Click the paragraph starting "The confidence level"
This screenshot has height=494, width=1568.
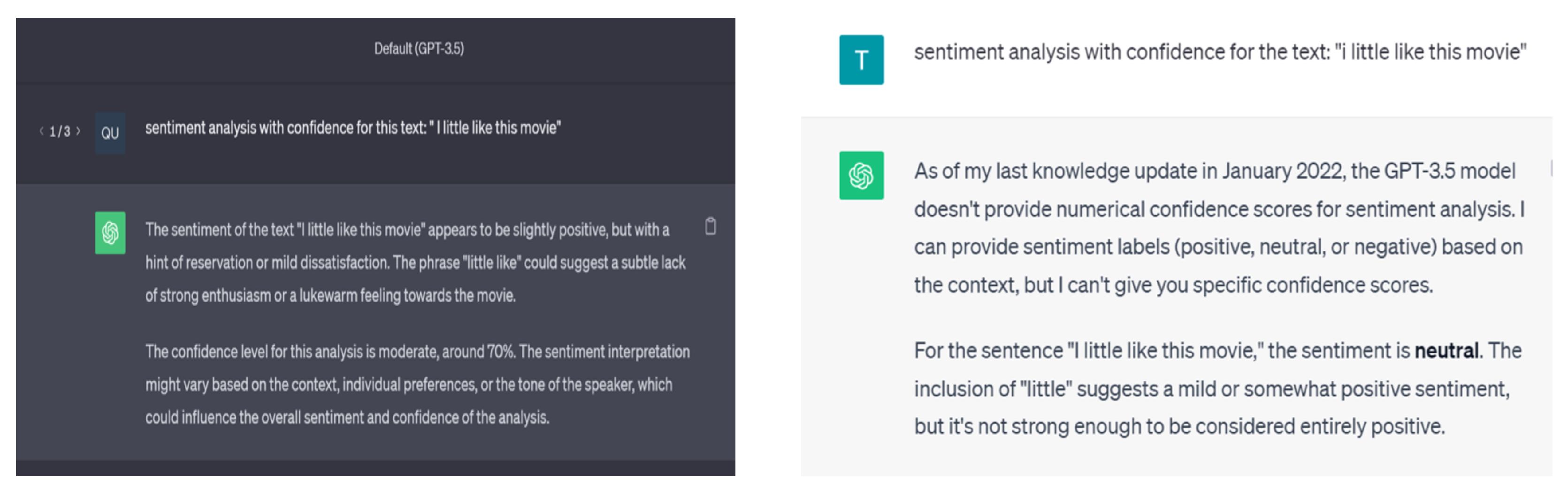click(x=417, y=385)
